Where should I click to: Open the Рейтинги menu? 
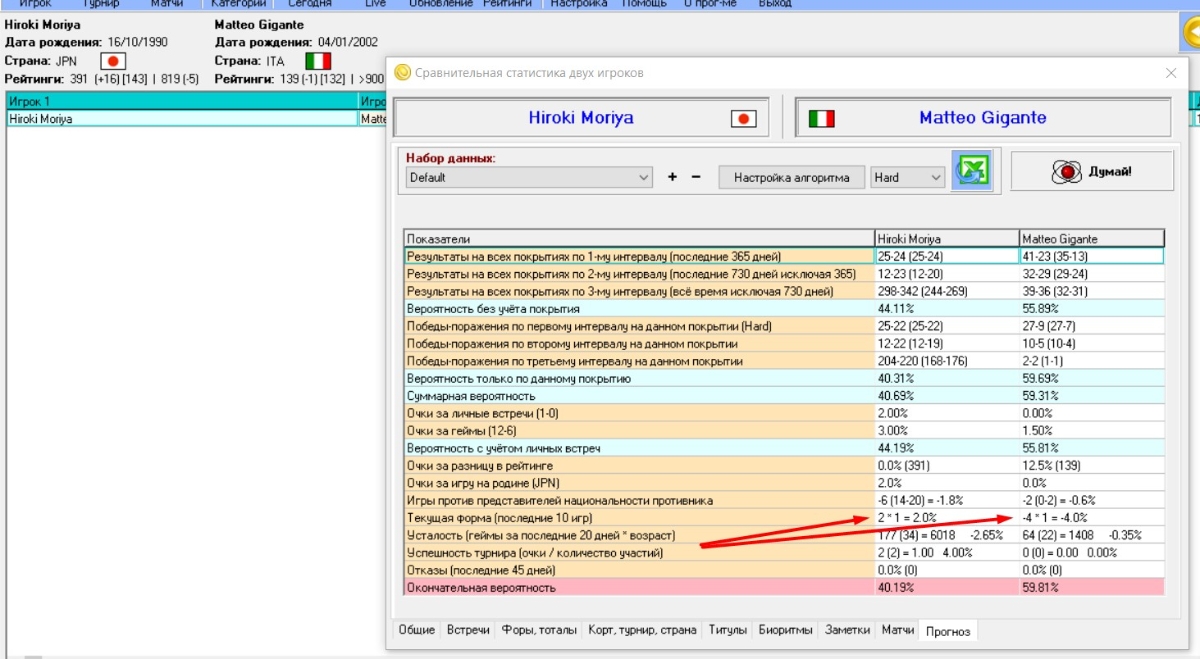coord(509,4)
